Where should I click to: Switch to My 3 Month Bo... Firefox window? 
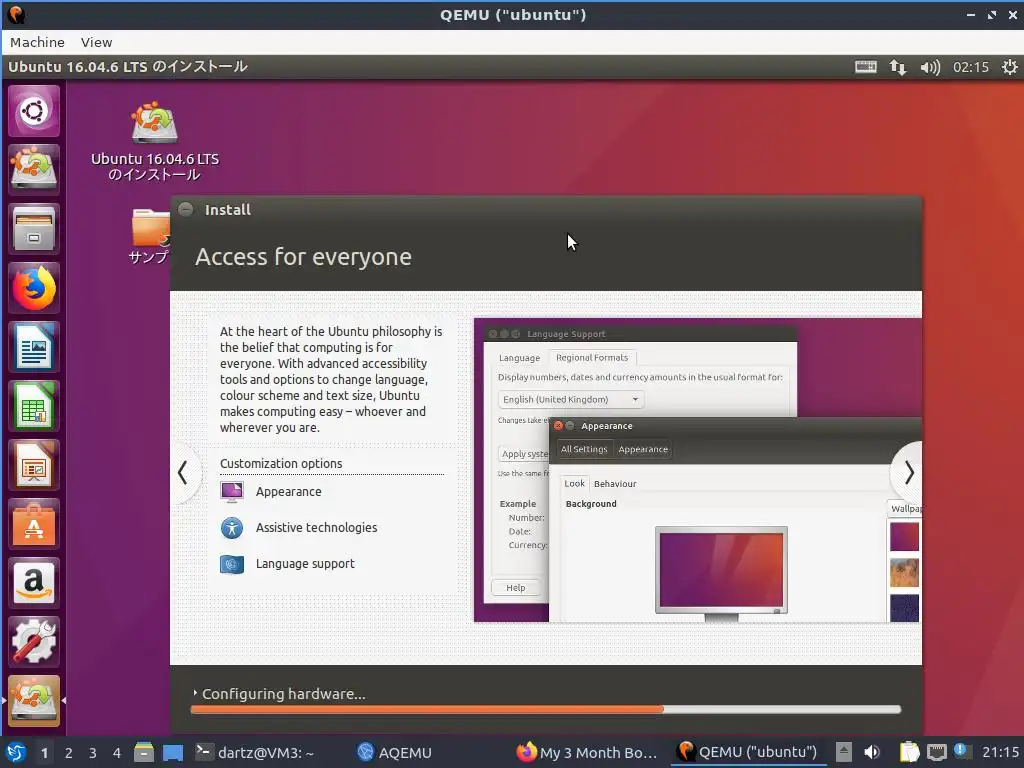(x=587, y=752)
